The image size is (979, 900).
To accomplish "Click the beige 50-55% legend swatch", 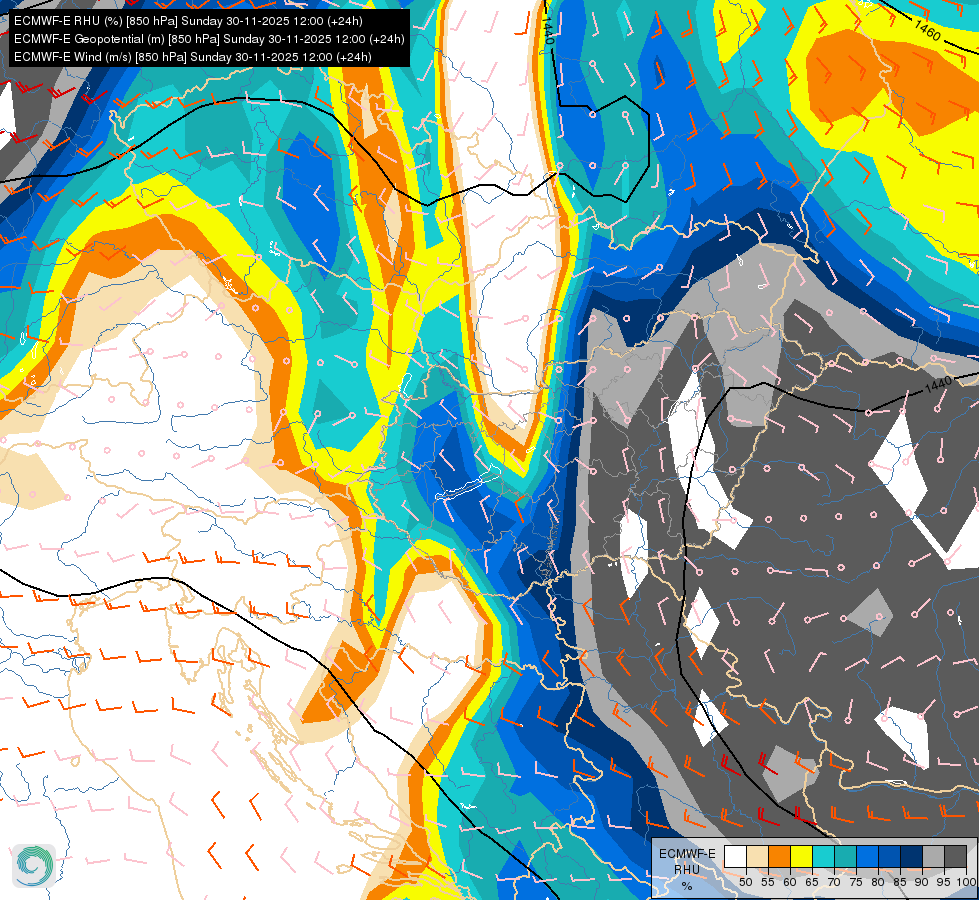I will pyautogui.click(x=757, y=856).
